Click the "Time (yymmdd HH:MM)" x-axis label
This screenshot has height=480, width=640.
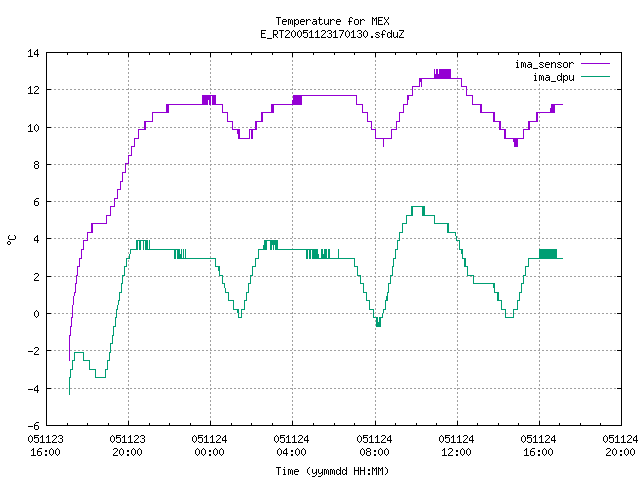pos(332,471)
